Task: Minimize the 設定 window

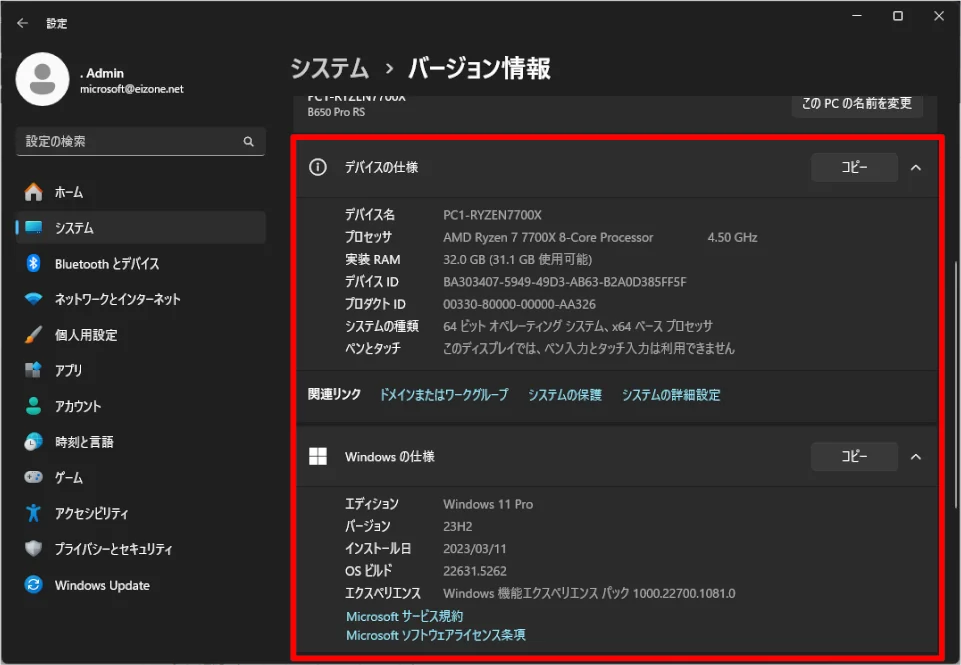Action: [x=857, y=16]
